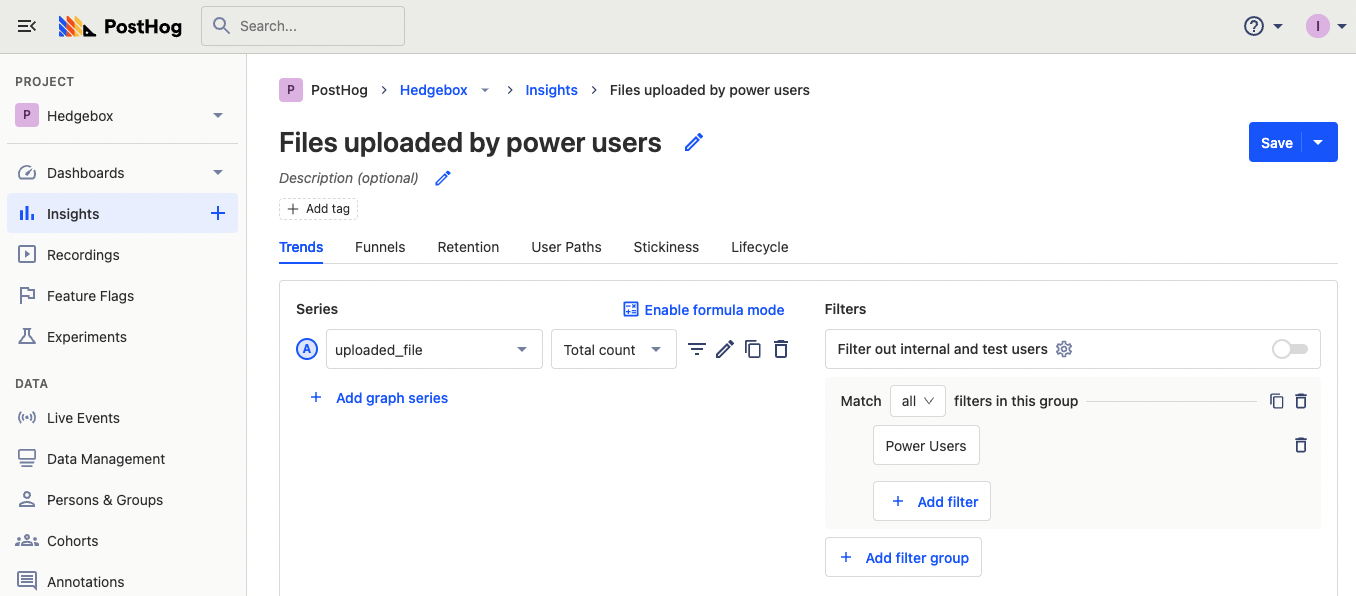Delete the uploaded_file series
The width and height of the screenshot is (1356, 596).
point(781,349)
